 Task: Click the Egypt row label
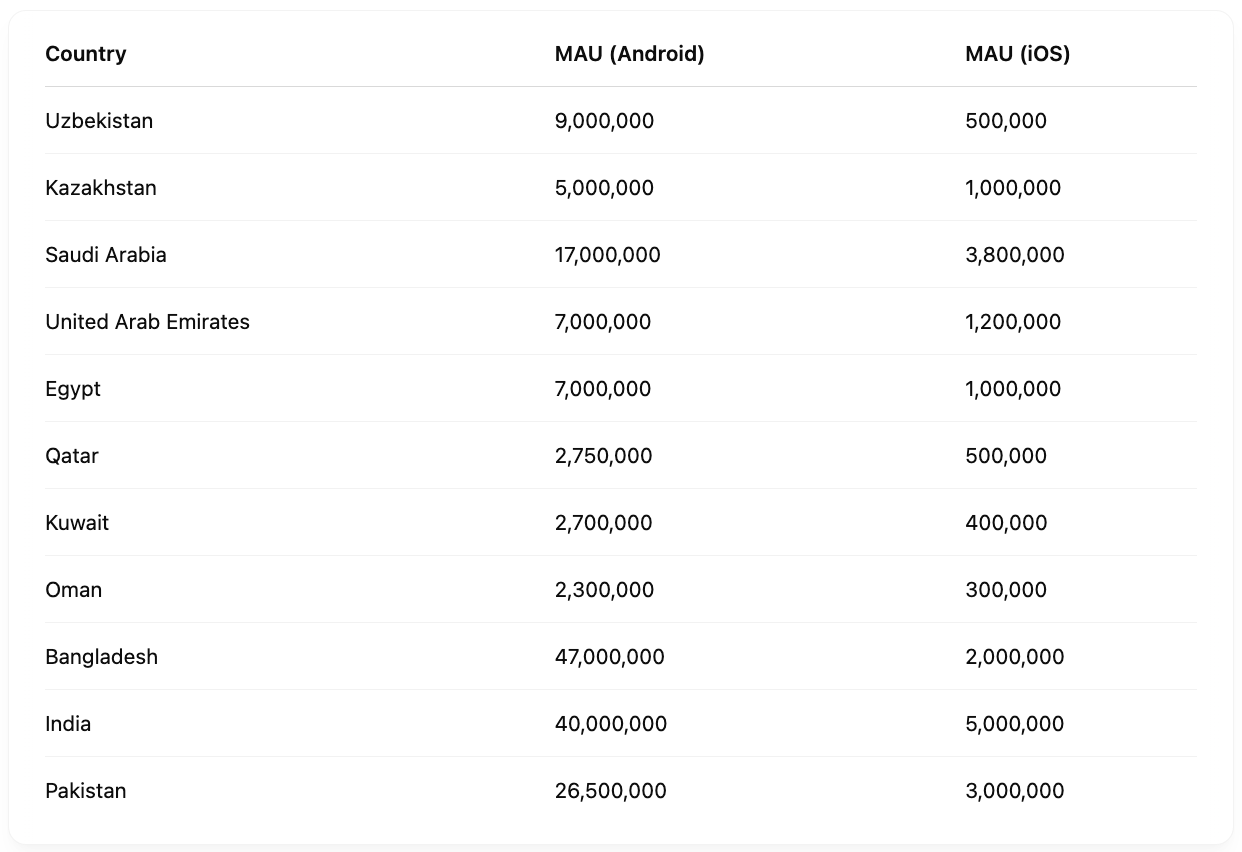pos(73,389)
